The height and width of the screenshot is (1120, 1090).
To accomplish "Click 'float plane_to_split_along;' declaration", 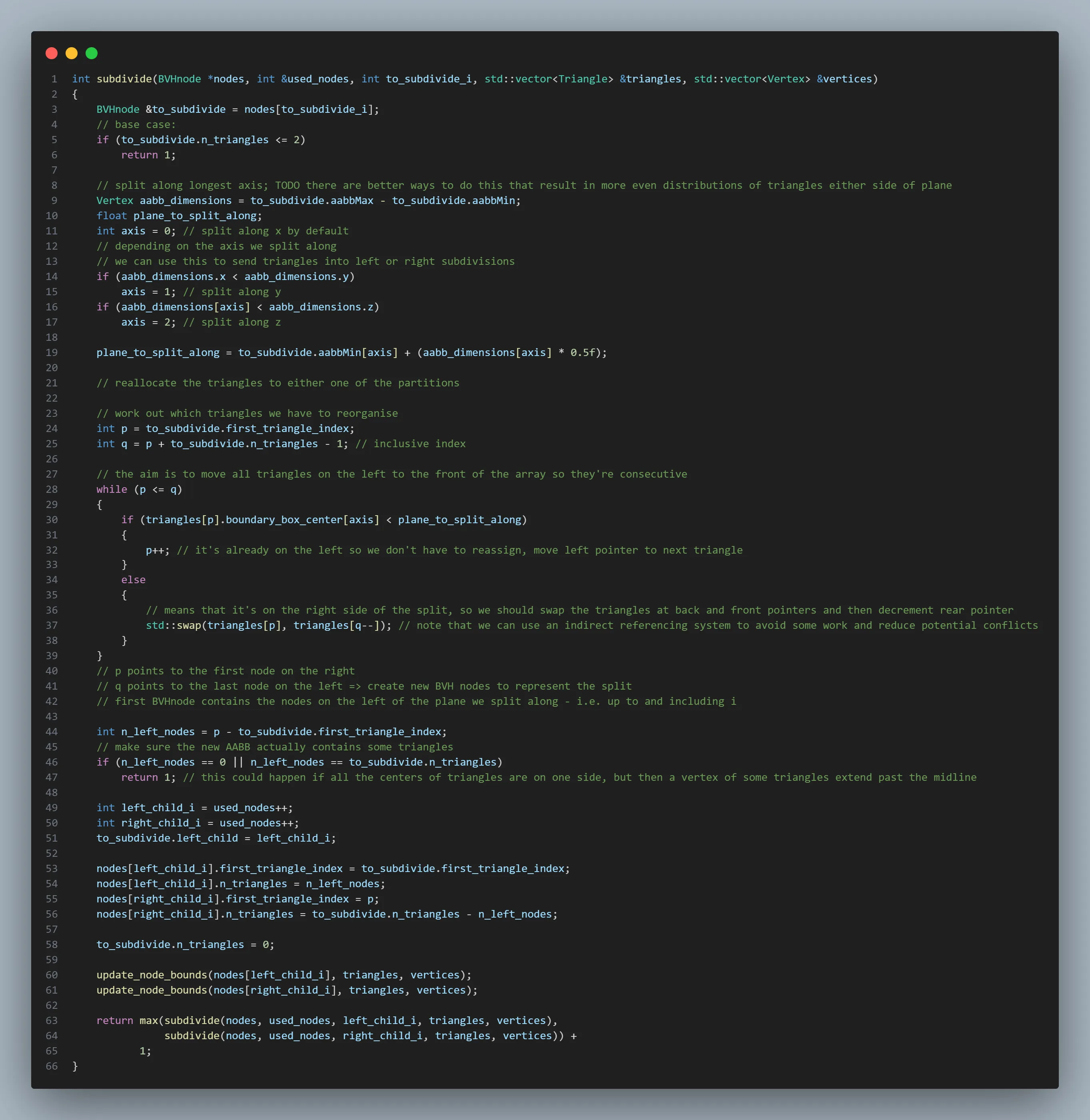I will click(x=179, y=216).
